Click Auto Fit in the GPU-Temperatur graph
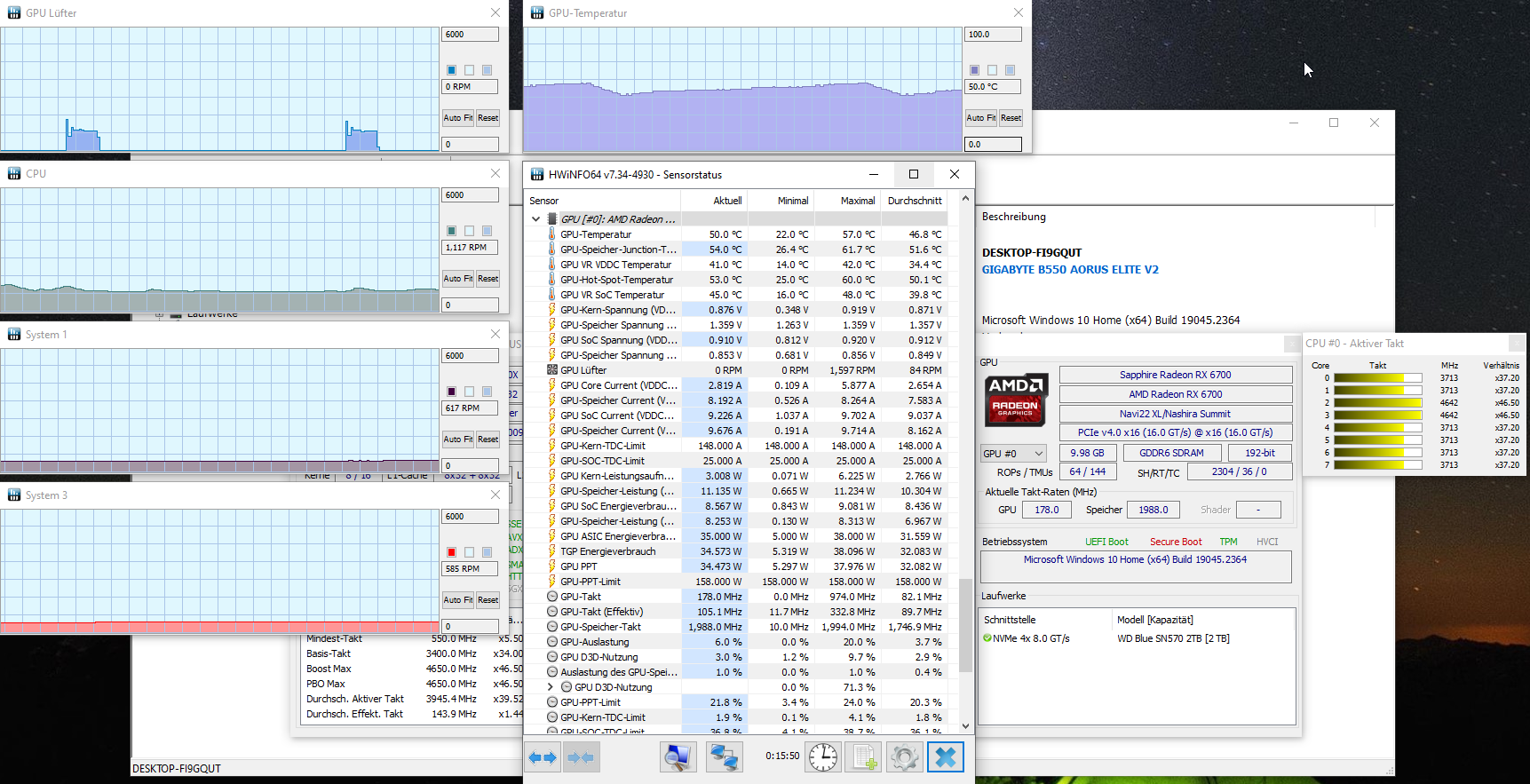The width and height of the screenshot is (1530, 784). tap(981, 118)
